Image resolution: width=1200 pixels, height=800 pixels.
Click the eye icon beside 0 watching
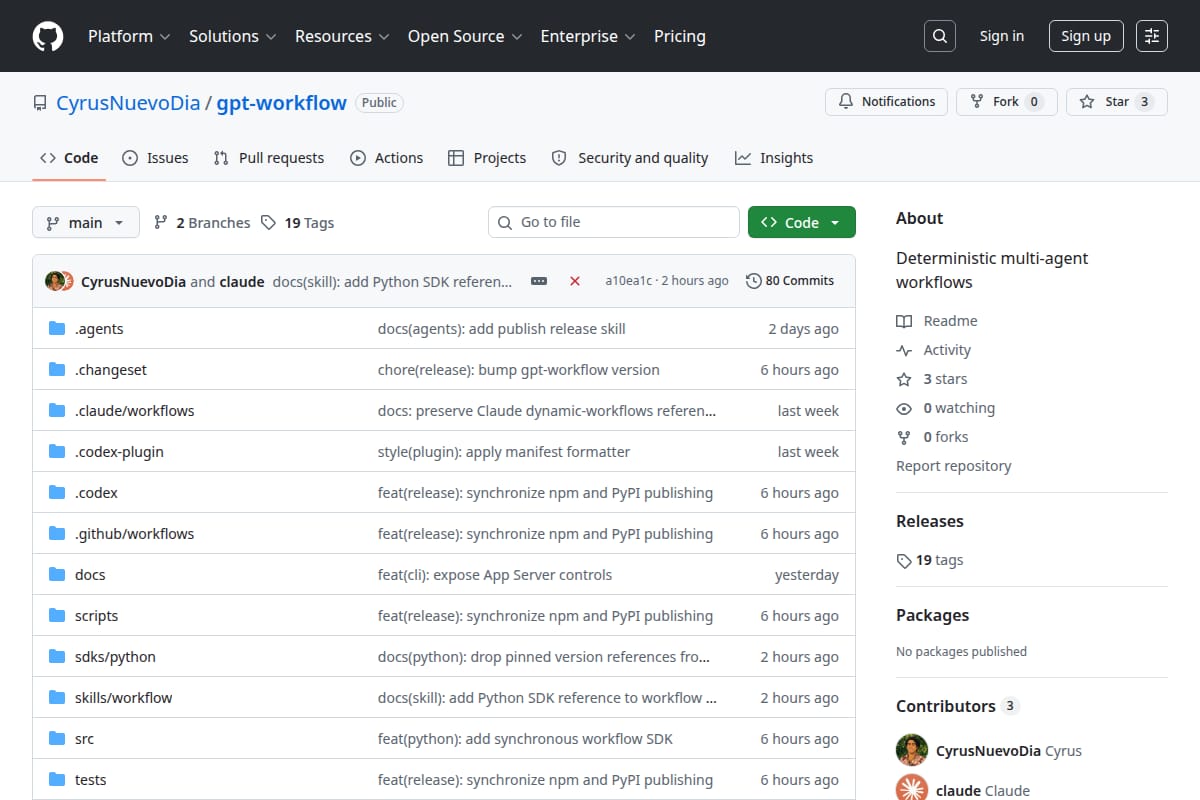[x=904, y=408]
